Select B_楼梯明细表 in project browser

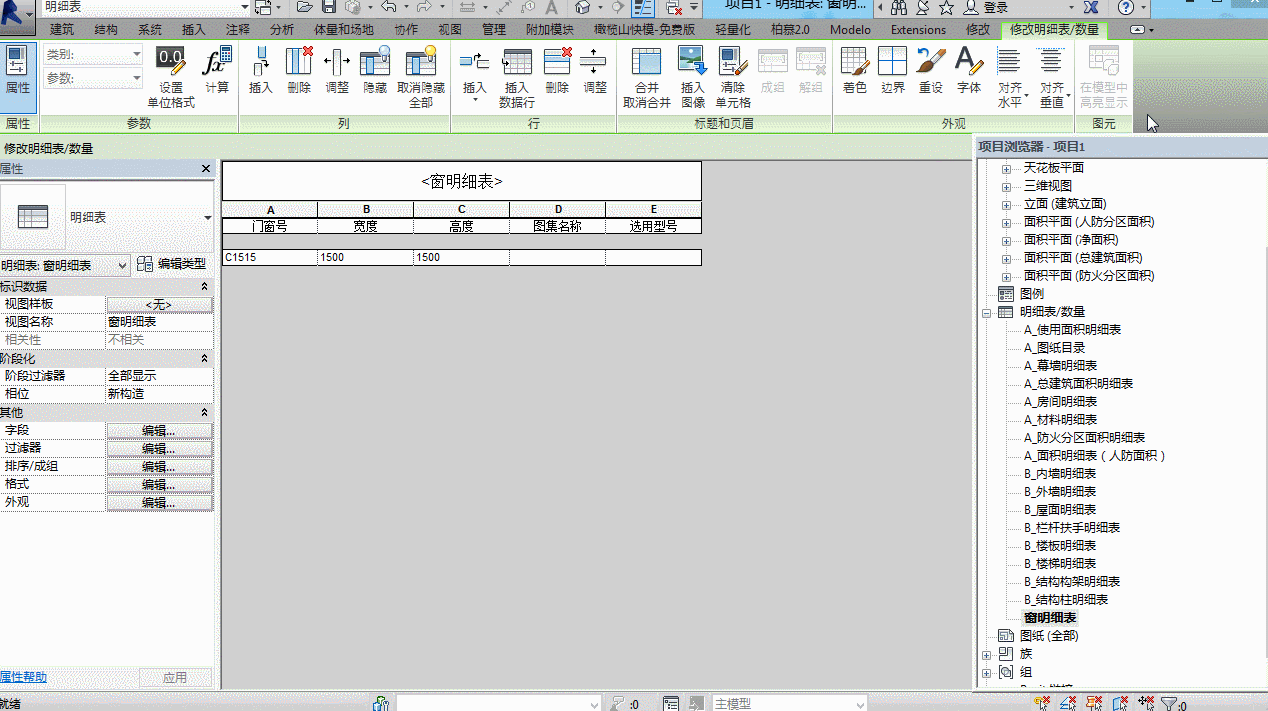1060,564
